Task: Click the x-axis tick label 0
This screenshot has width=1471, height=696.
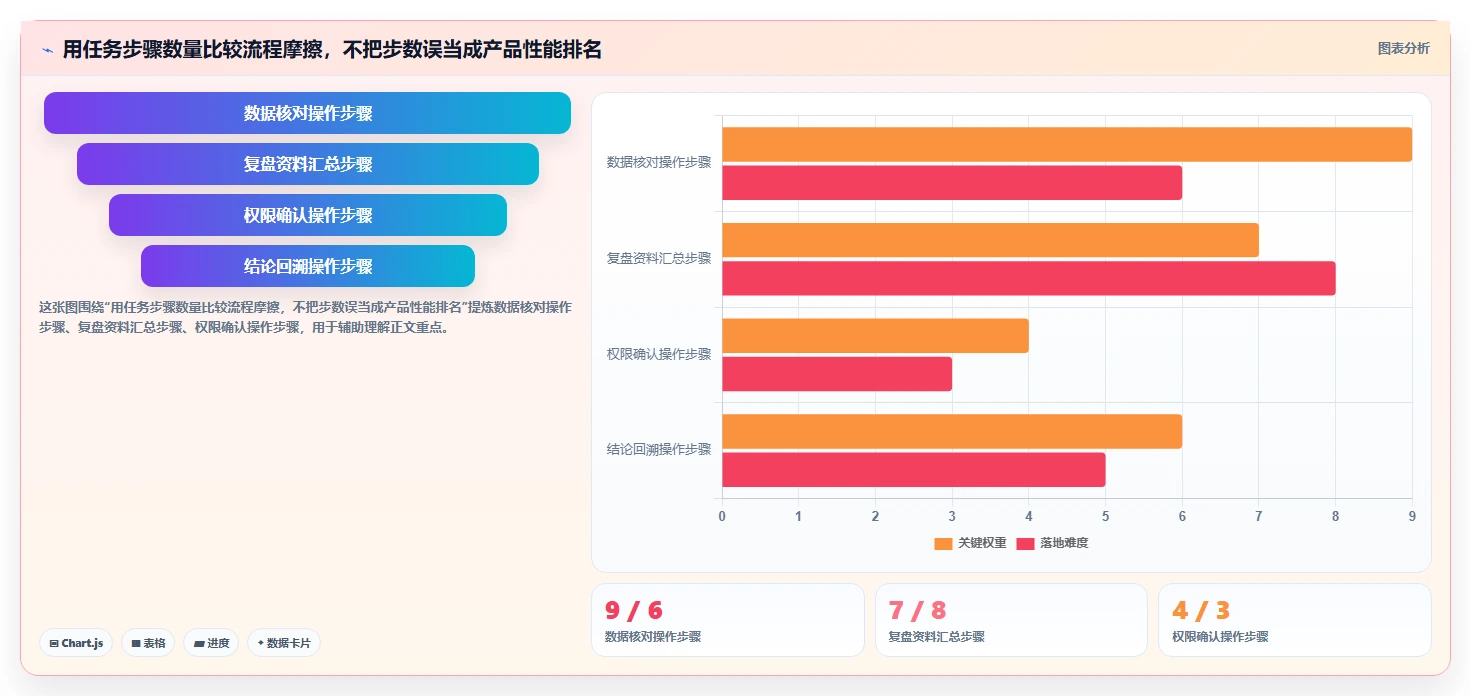Action: point(722,516)
